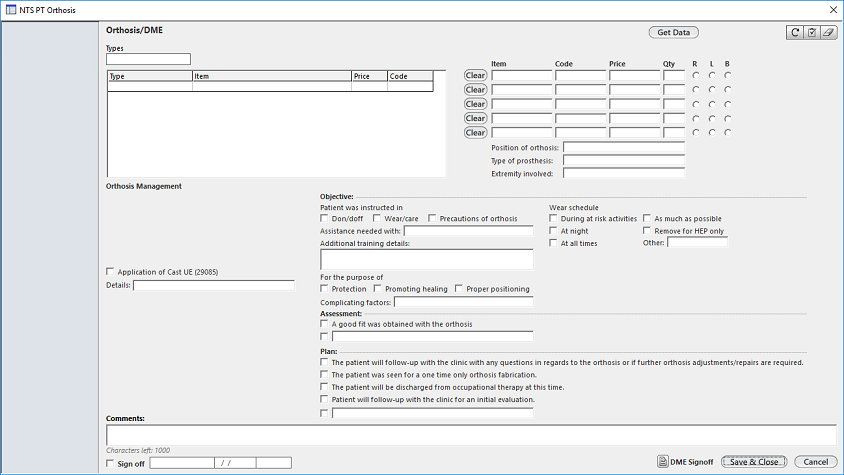
Task: Check the Wear/care checkbox
Action: [x=377, y=218]
